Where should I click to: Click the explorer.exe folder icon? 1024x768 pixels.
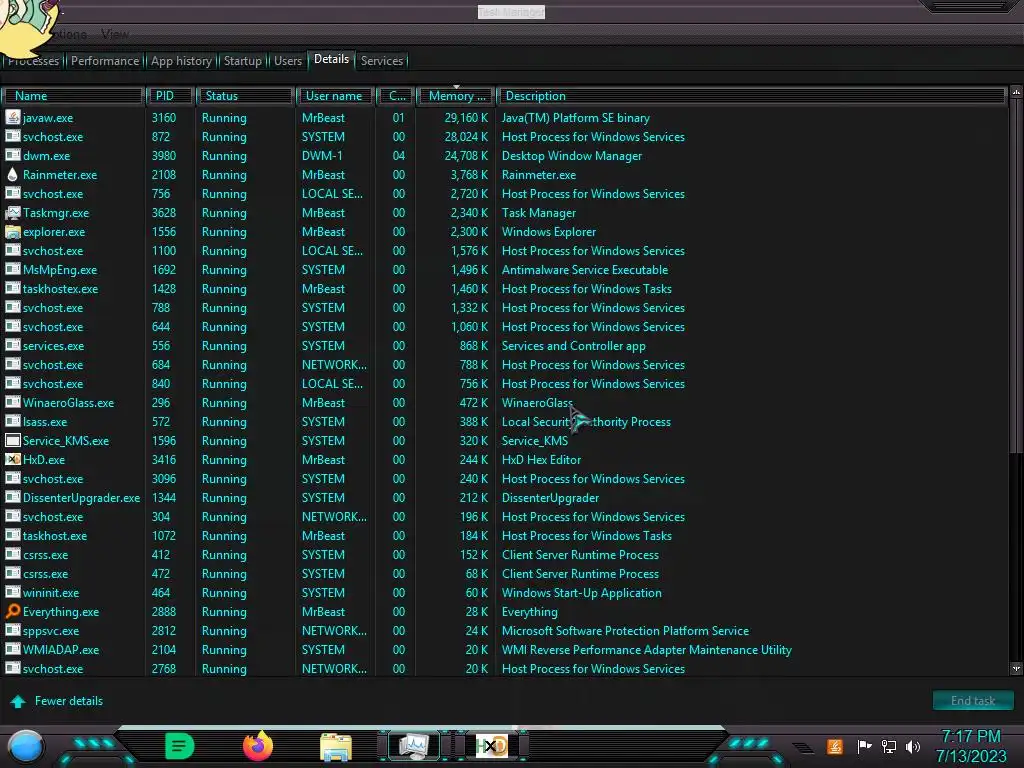click(x=12, y=231)
